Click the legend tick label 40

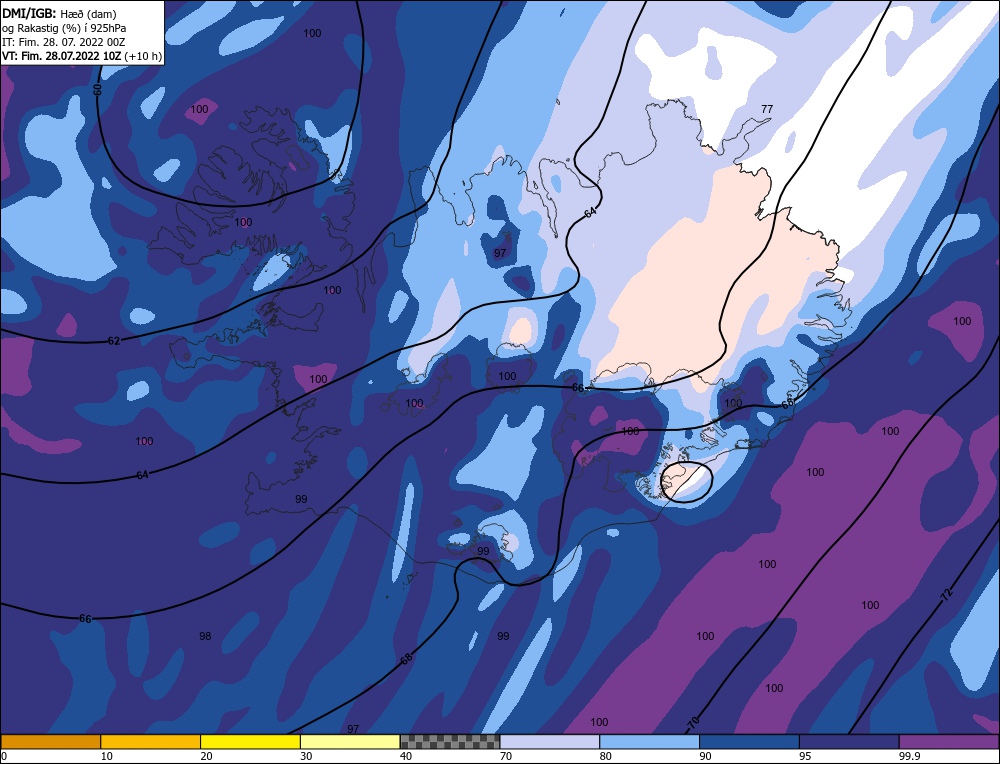(x=406, y=756)
